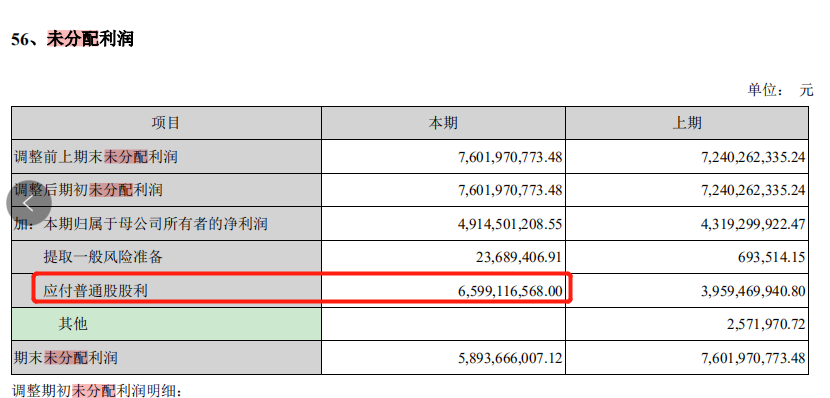The image size is (830, 398).
Task: Click the 提取一般风险准备 row label
Action: tap(103, 257)
